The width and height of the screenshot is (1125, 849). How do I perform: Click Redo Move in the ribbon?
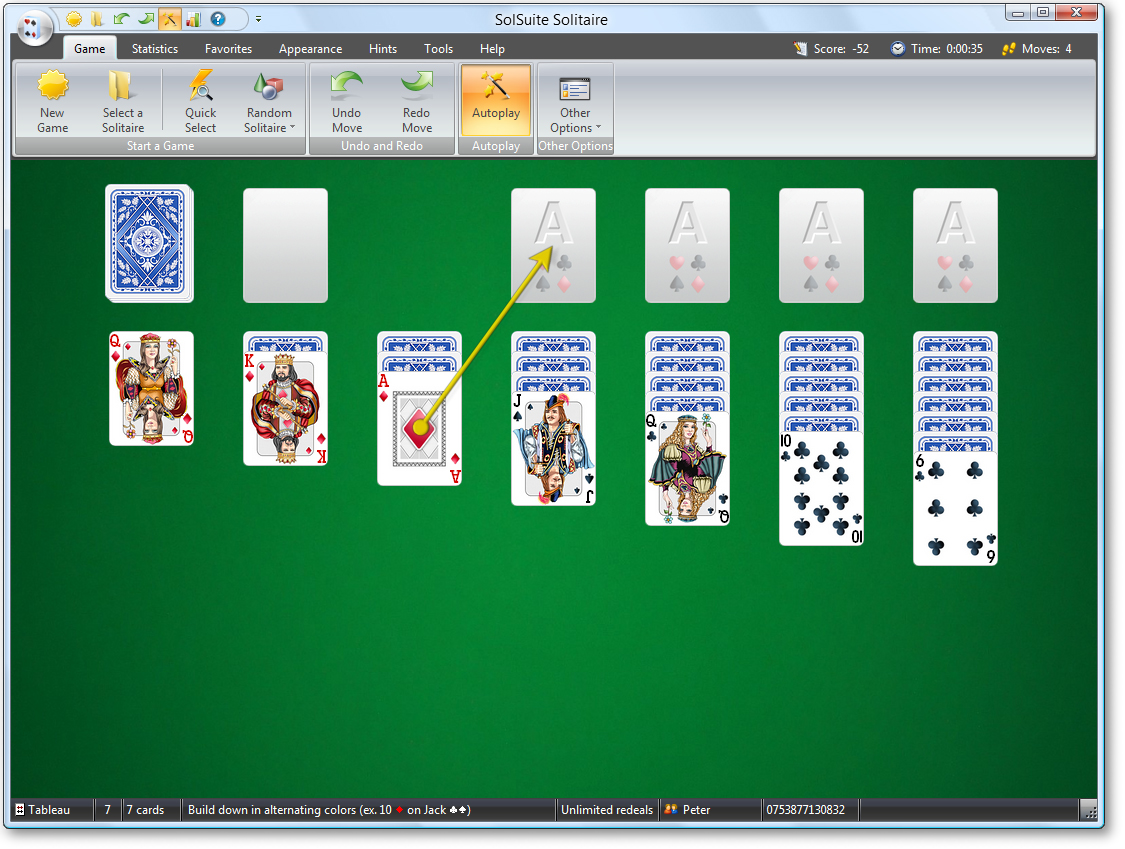coord(417,102)
